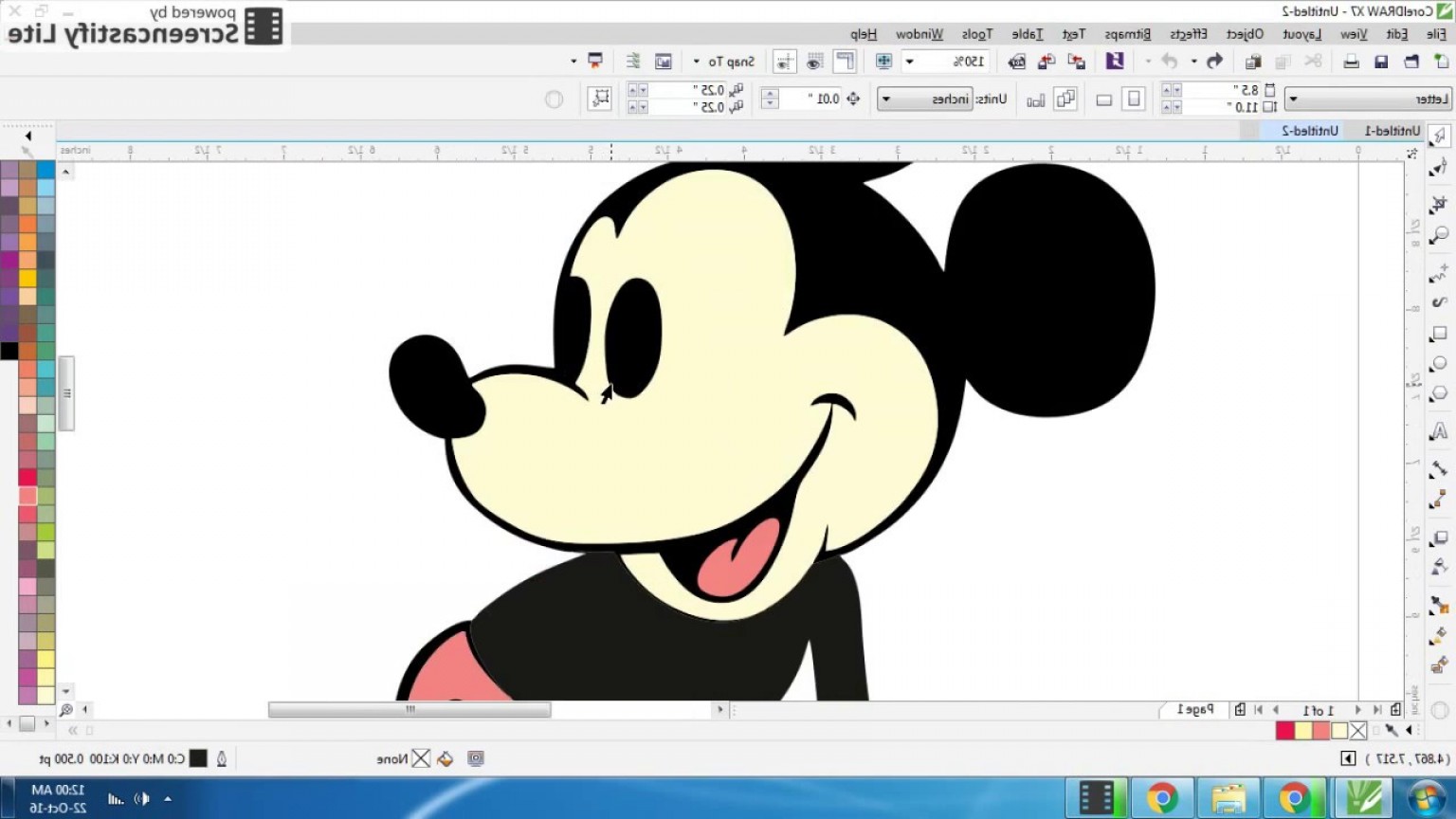Go to next page in page navigator
The image size is (1456, 819).
pyautogui.click(x=1275, y=709)
